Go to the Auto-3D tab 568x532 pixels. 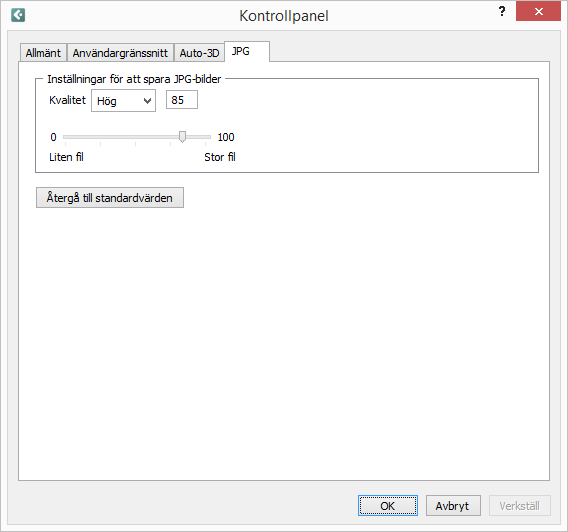199,53
